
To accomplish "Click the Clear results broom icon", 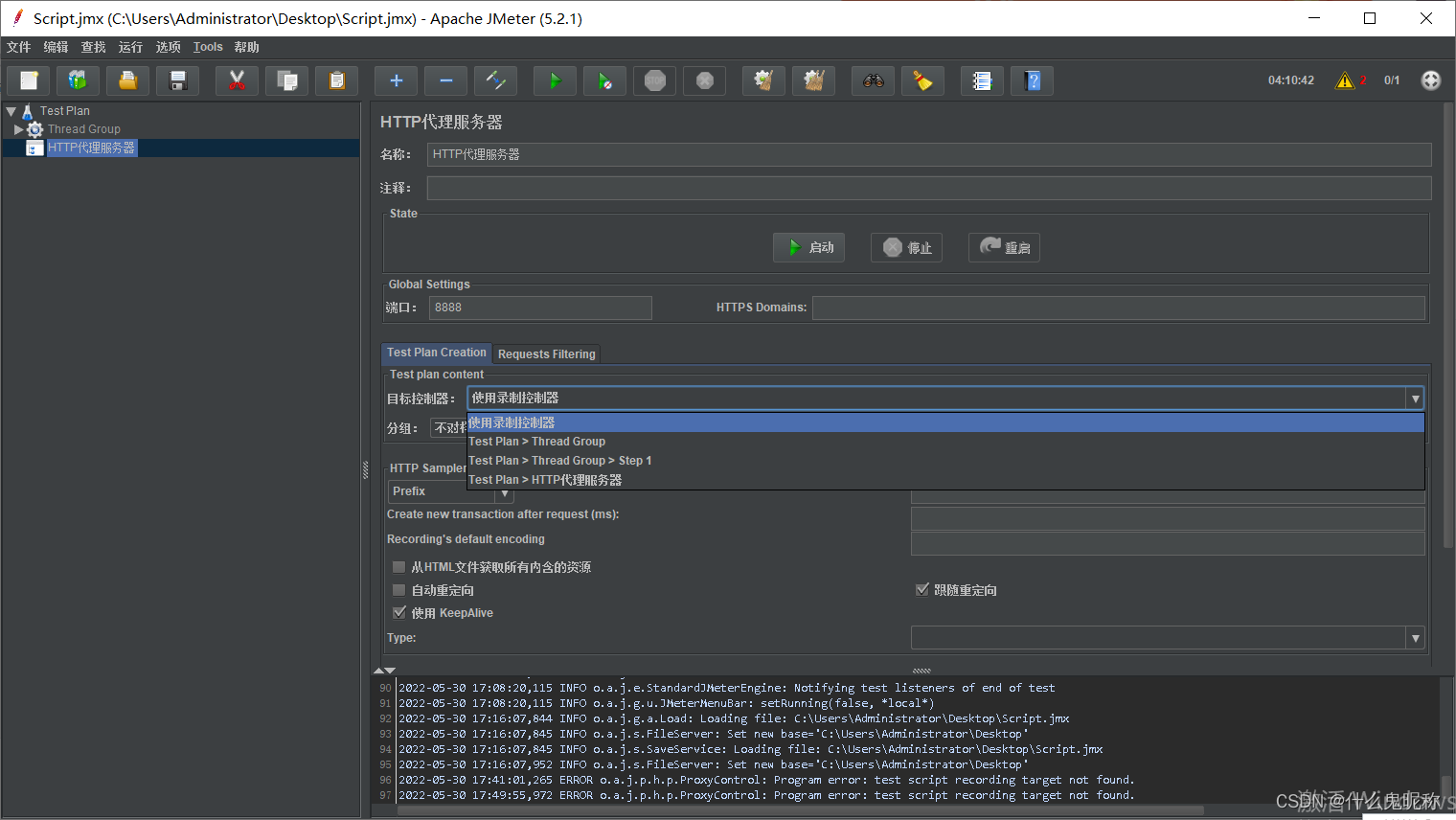I will point(764,80).
